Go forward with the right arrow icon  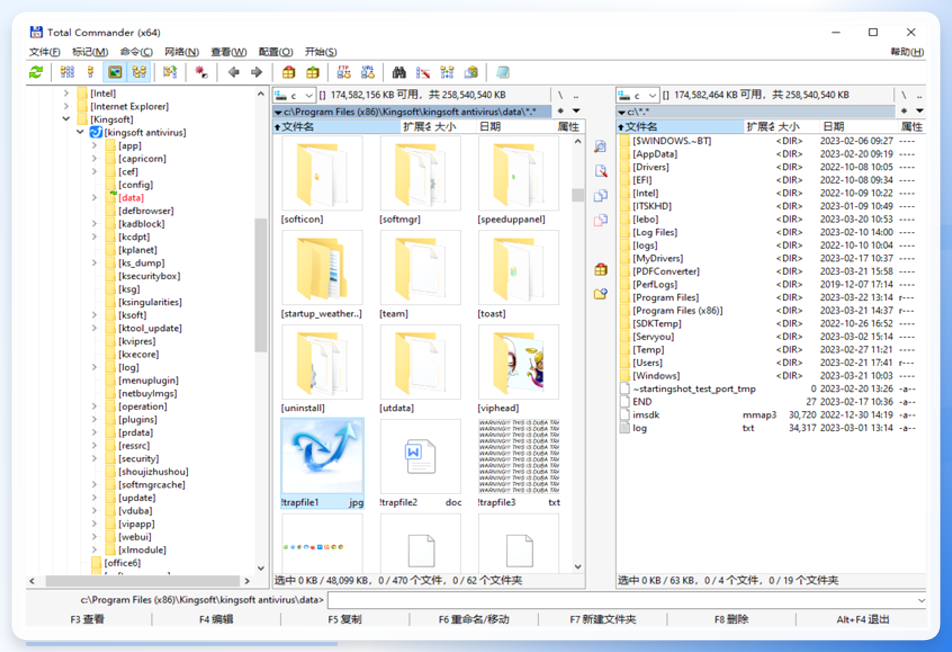(256, 72)
